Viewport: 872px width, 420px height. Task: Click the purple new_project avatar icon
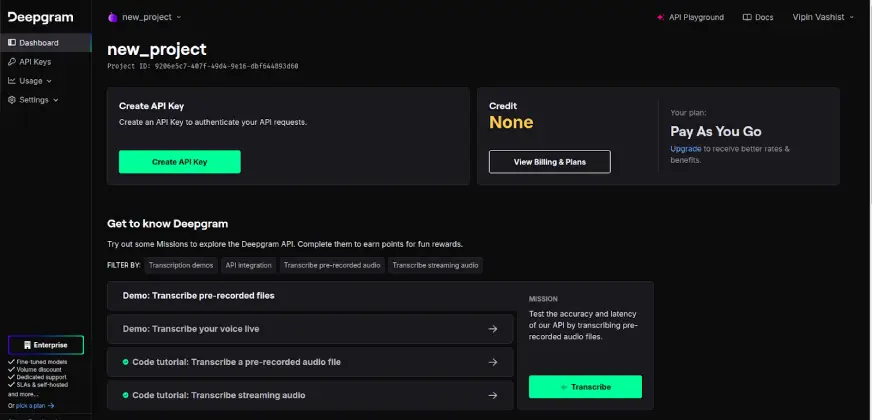click(x=112, y=17)
